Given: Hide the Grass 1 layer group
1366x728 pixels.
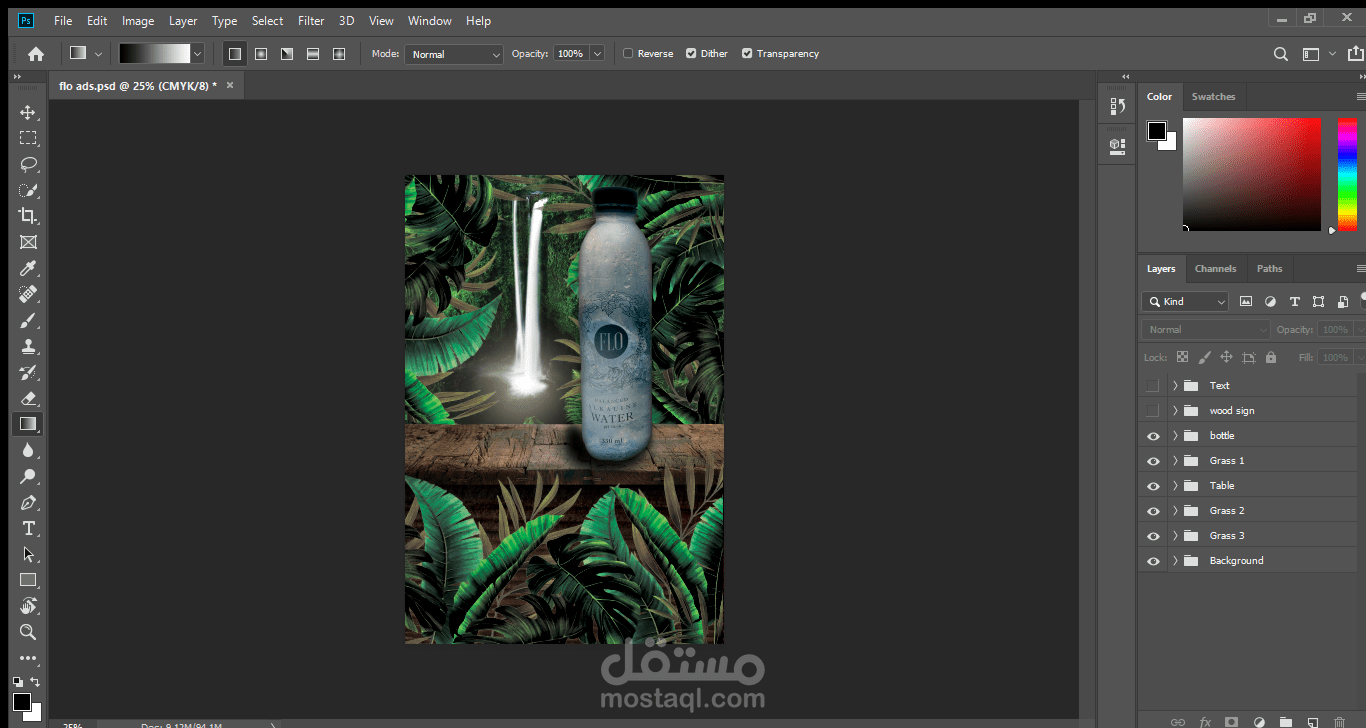Looking at the screenshot, I should click(x=1153, y=461).
